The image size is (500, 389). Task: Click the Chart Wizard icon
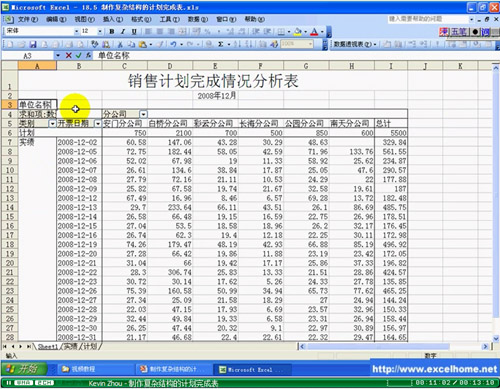coord(263,44)
